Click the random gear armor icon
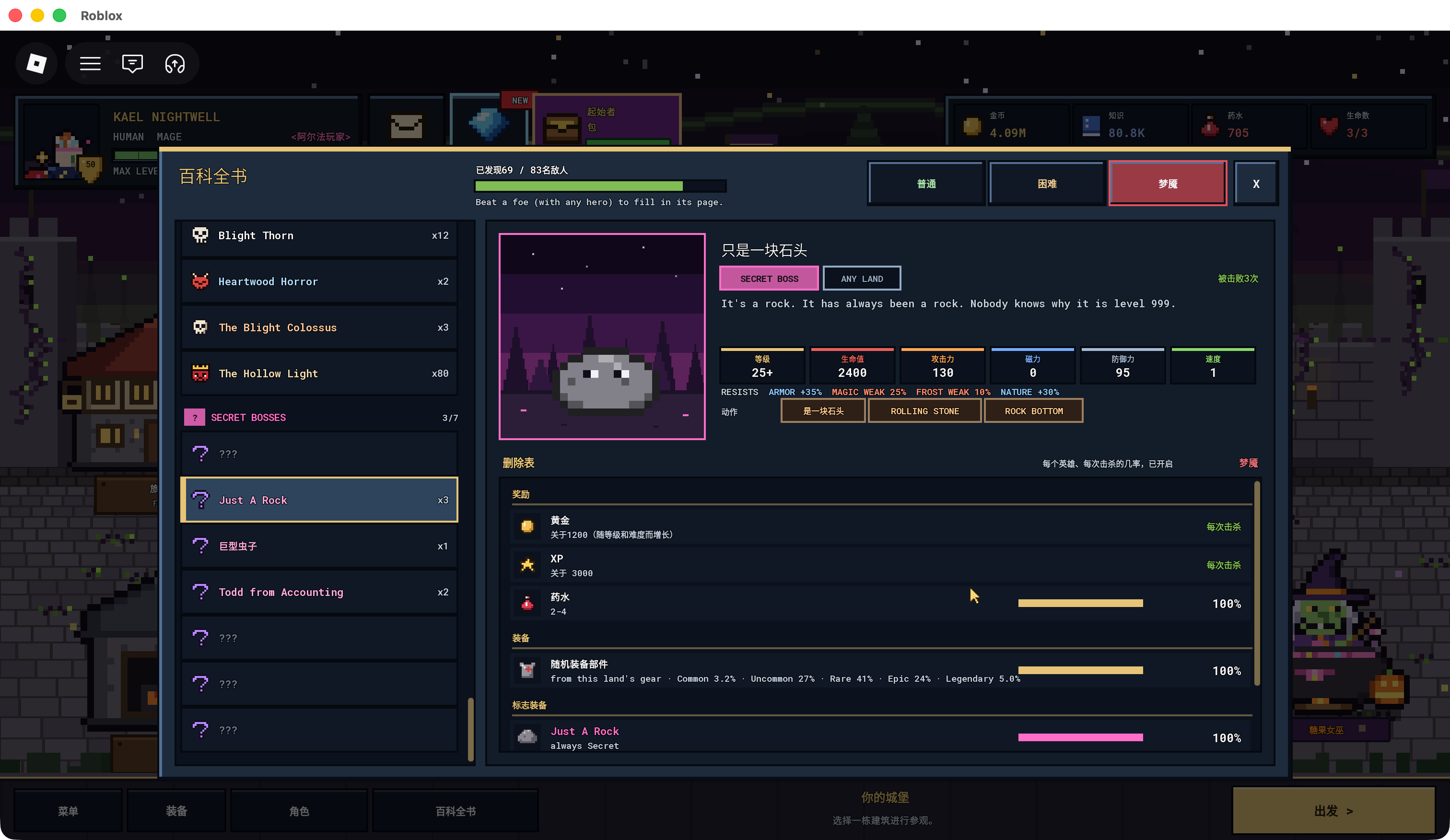The width and height of the screenshot is (1450, 840). (x=527, y=670)
